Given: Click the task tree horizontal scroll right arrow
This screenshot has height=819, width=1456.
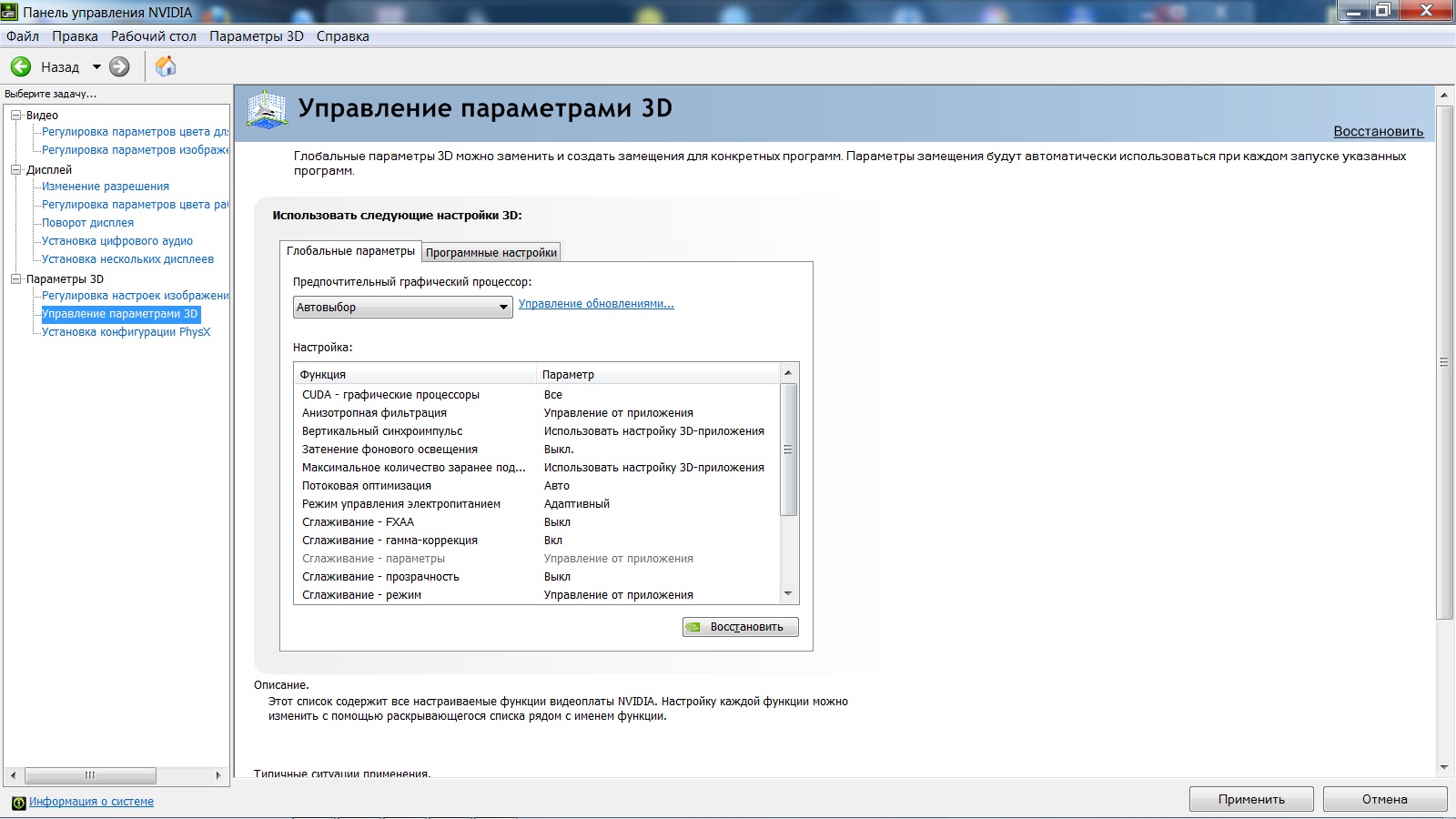Looking at the screenshot, I should pyautogui.click(x=218, y=776).
